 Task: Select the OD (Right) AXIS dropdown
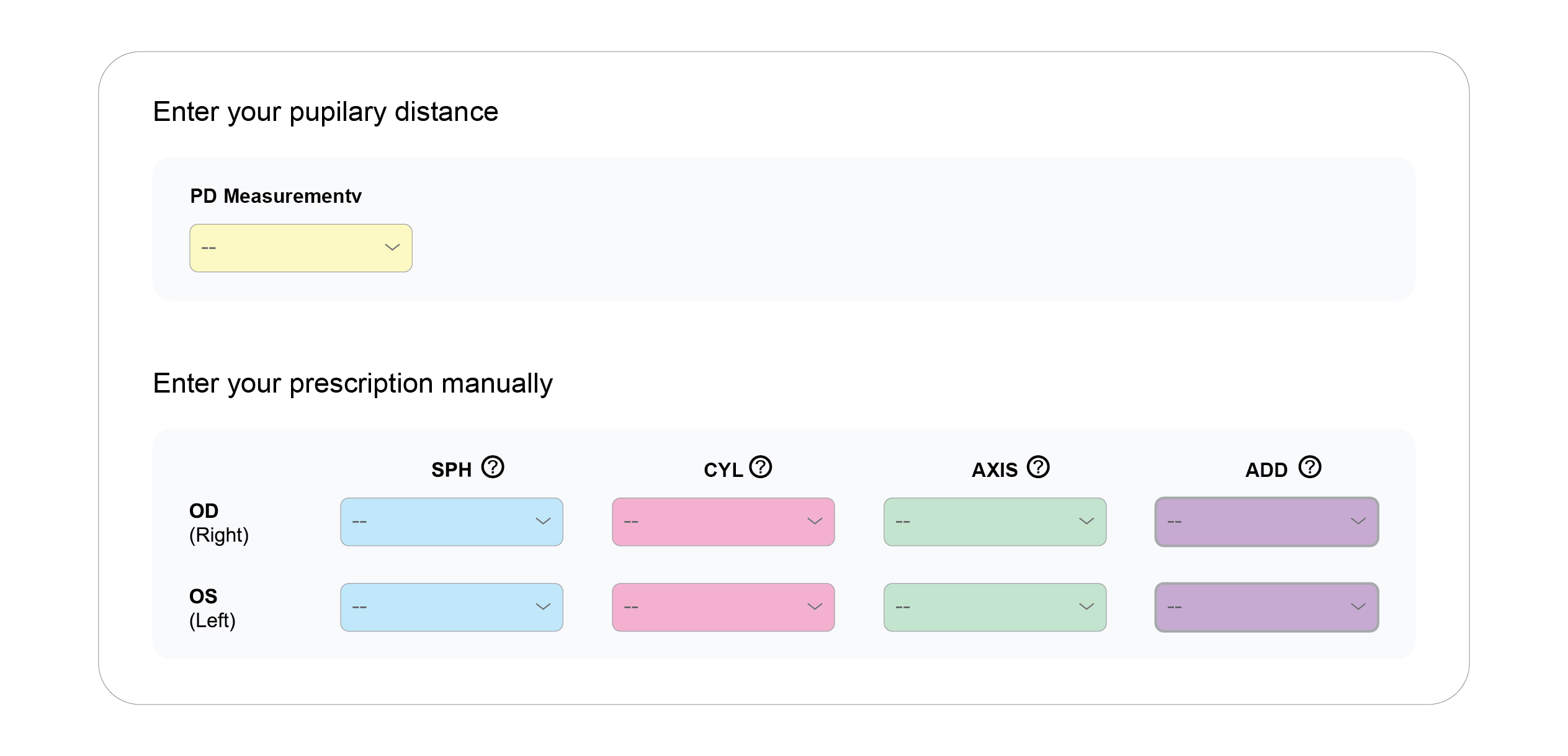(x=995, y=522)
